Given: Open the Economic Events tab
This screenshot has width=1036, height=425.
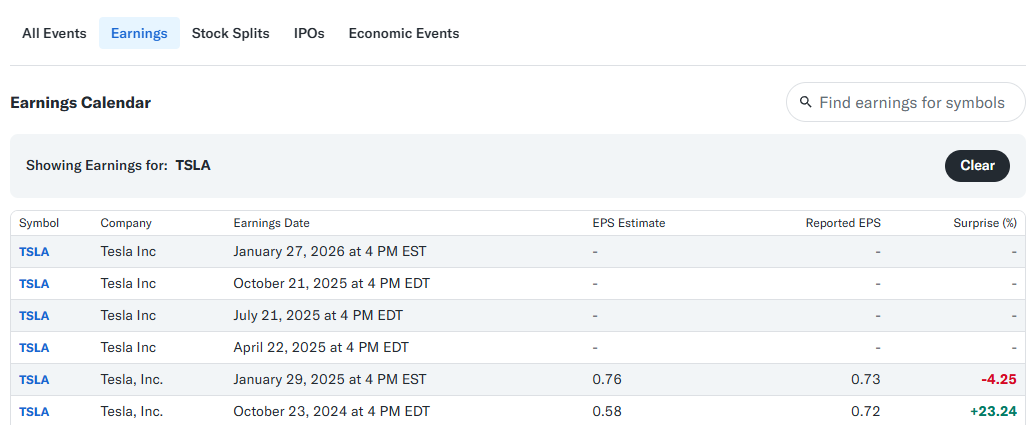Looking at the screenshot, I should (404, 33).
